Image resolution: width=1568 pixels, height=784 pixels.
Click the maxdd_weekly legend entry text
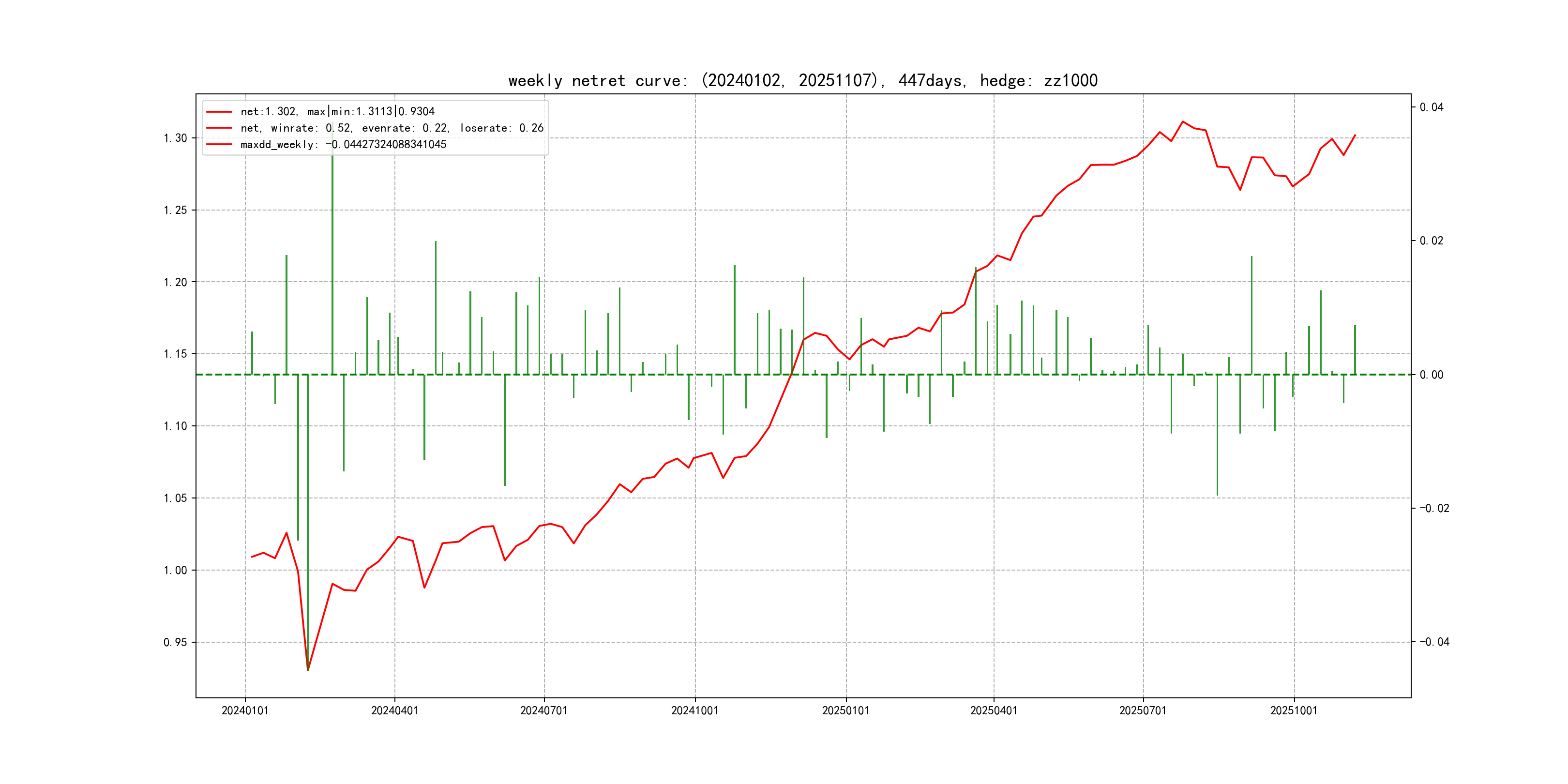point(343,144)
